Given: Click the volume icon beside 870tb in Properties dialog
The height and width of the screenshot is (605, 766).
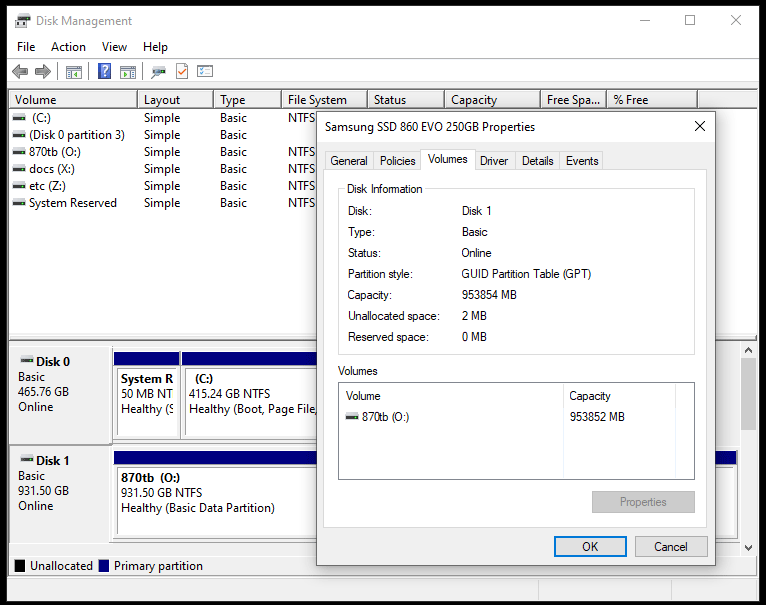Looking at the screenshot, I should coord(352,417).
